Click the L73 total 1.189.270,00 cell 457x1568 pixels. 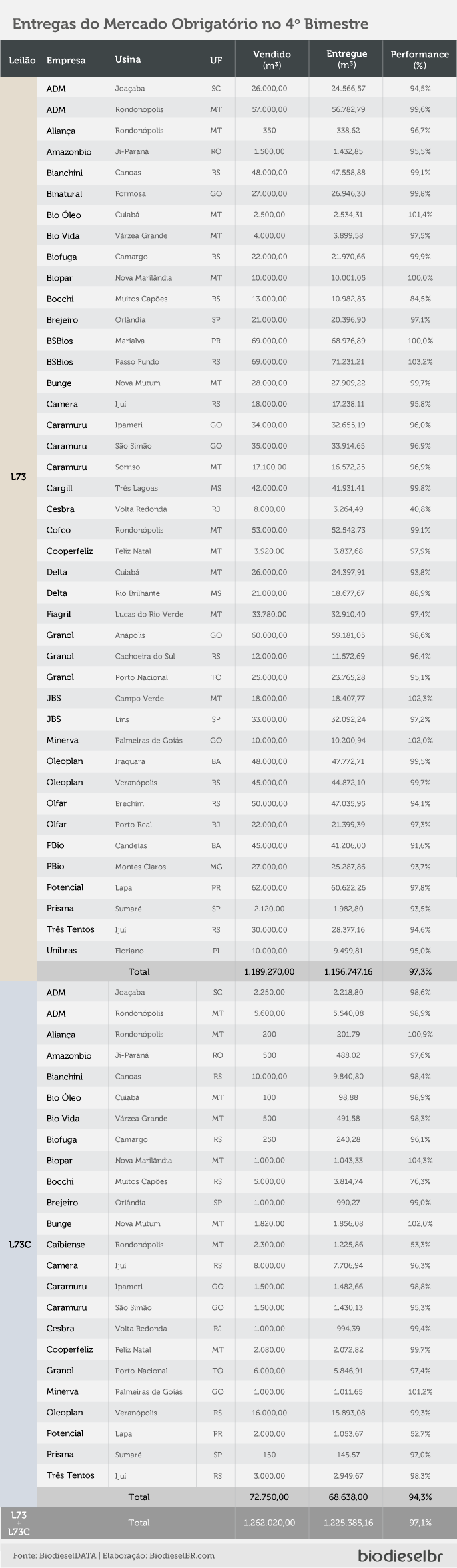click(x=272, y=971)
